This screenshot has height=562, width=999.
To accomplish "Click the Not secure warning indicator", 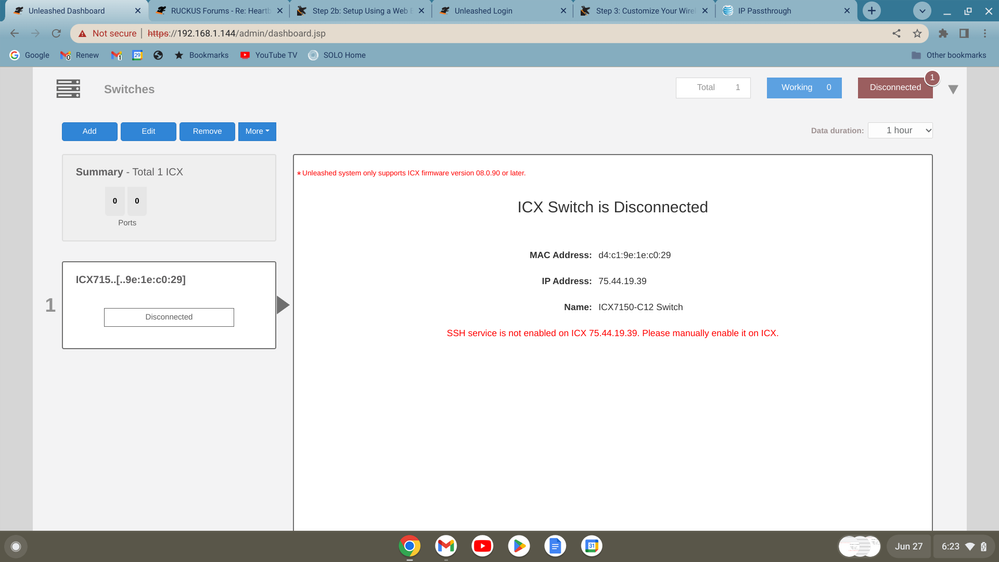I will pos(107,33).
